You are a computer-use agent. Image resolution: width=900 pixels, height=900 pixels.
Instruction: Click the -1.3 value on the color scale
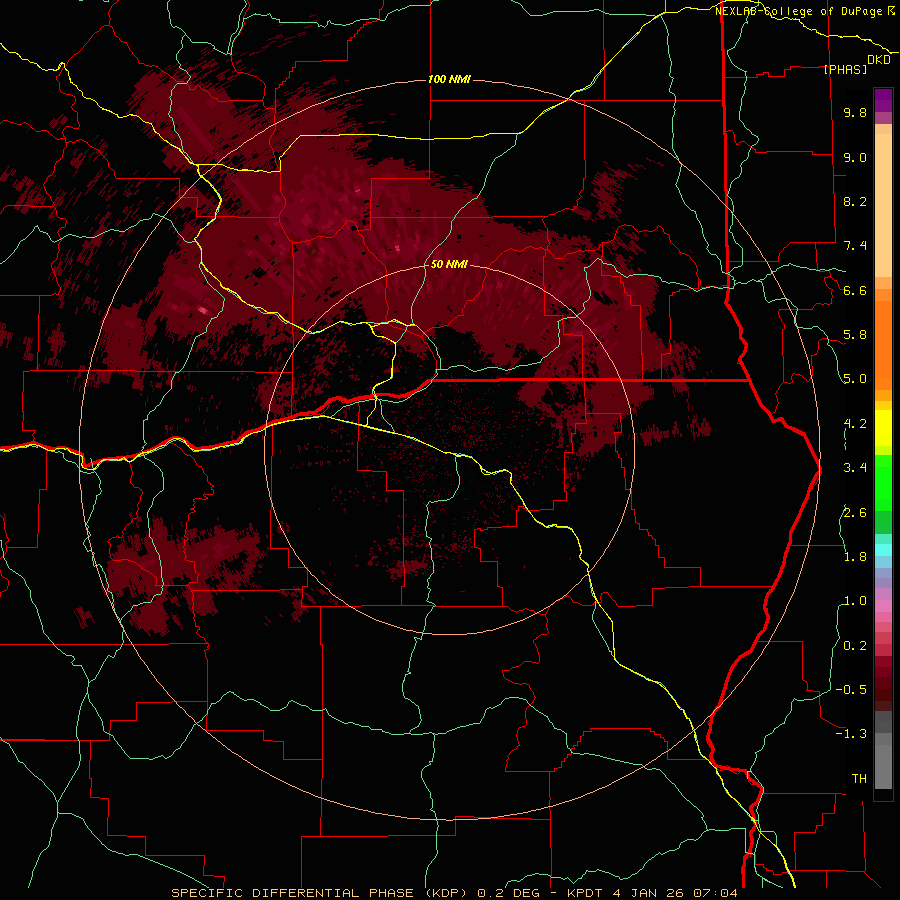coord(851,734)
